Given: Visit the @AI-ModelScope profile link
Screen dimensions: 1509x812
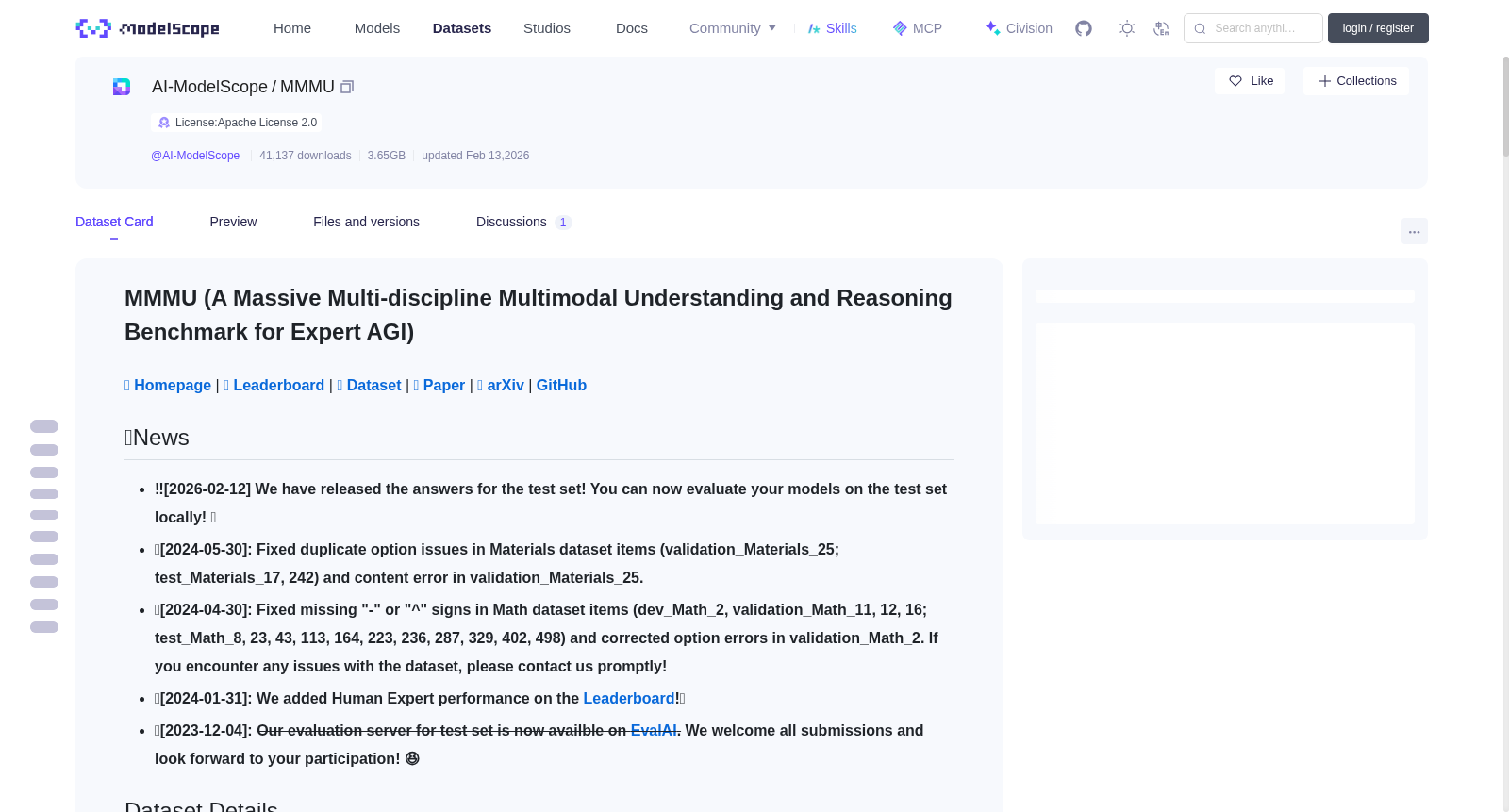Looking at the screenshot, I should tap(195, 156).
